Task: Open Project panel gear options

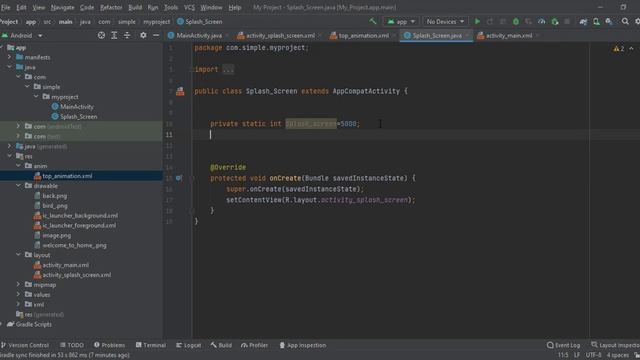Action: 143,36
